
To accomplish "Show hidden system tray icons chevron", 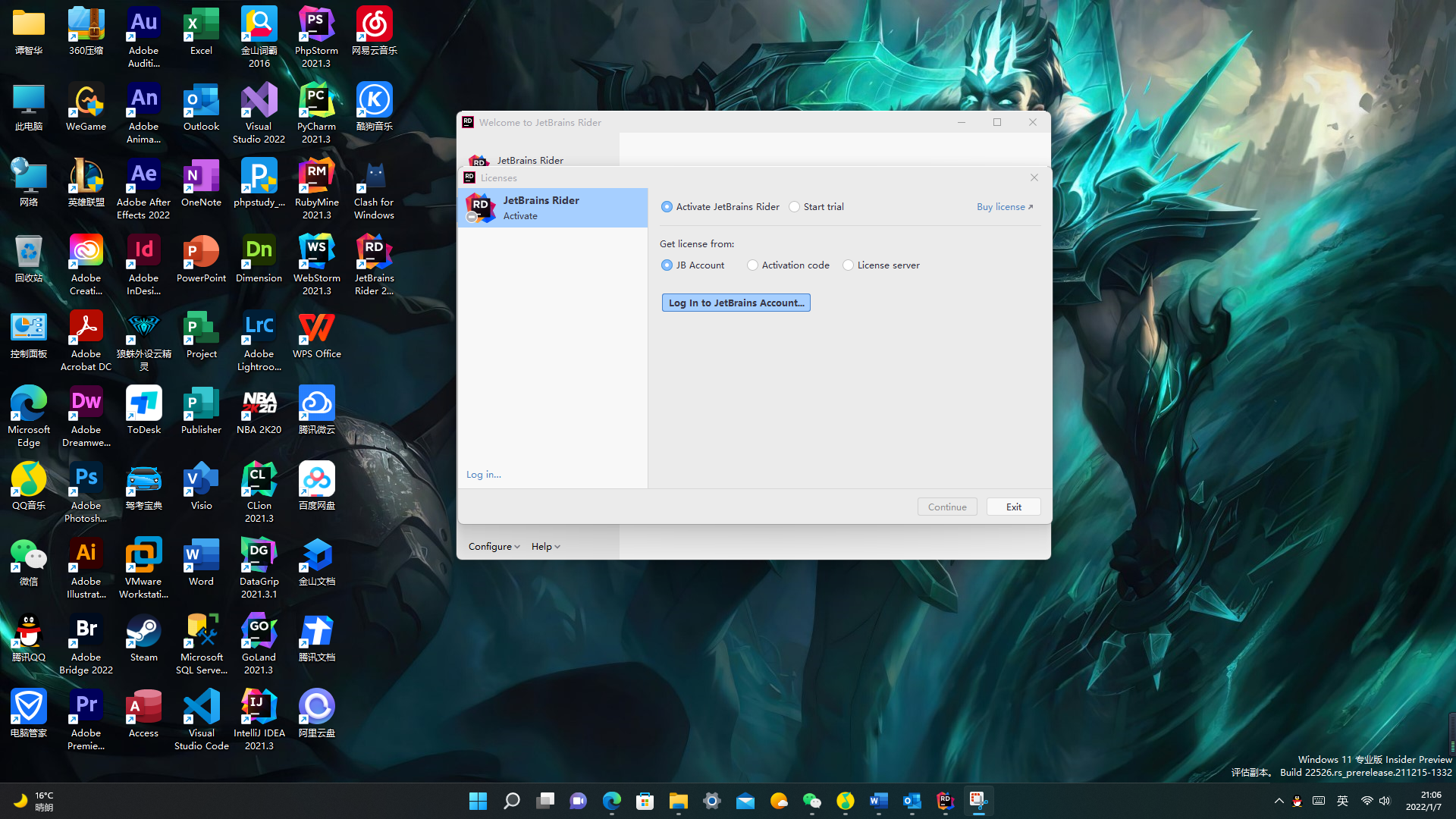I will tap(1279, 801).
